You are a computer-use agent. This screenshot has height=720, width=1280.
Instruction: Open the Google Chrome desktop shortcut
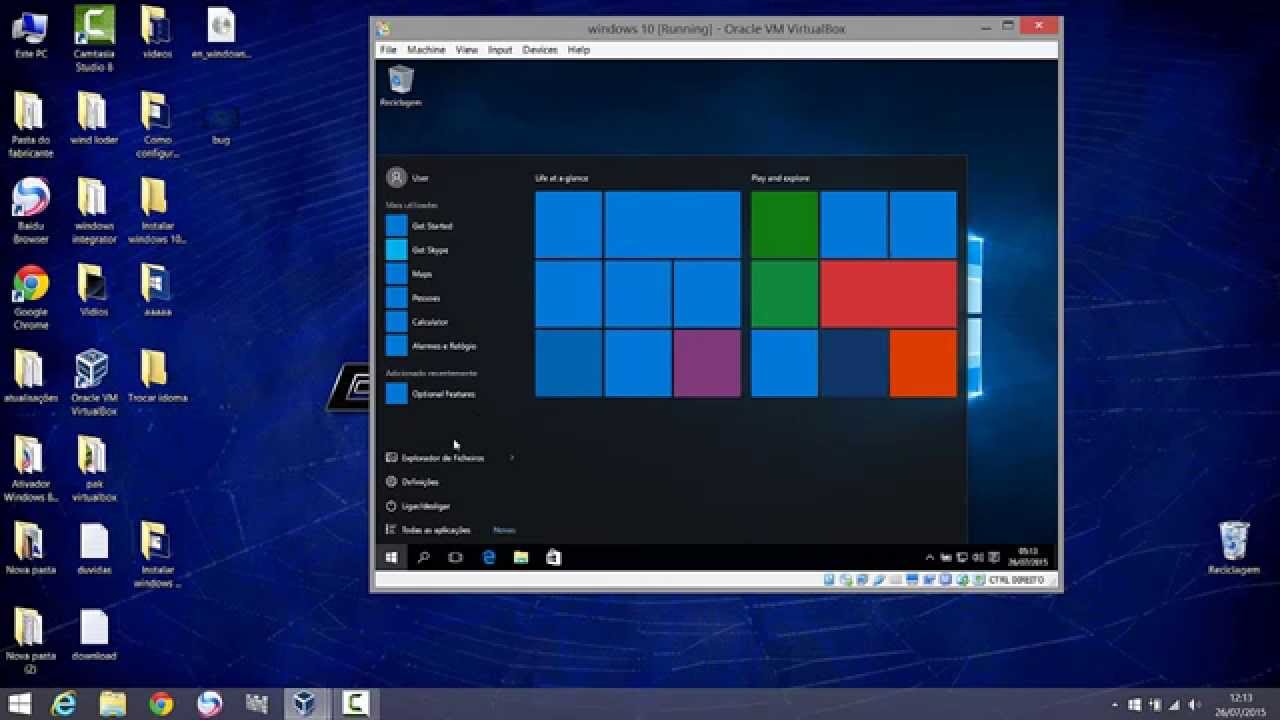[31, 298]
